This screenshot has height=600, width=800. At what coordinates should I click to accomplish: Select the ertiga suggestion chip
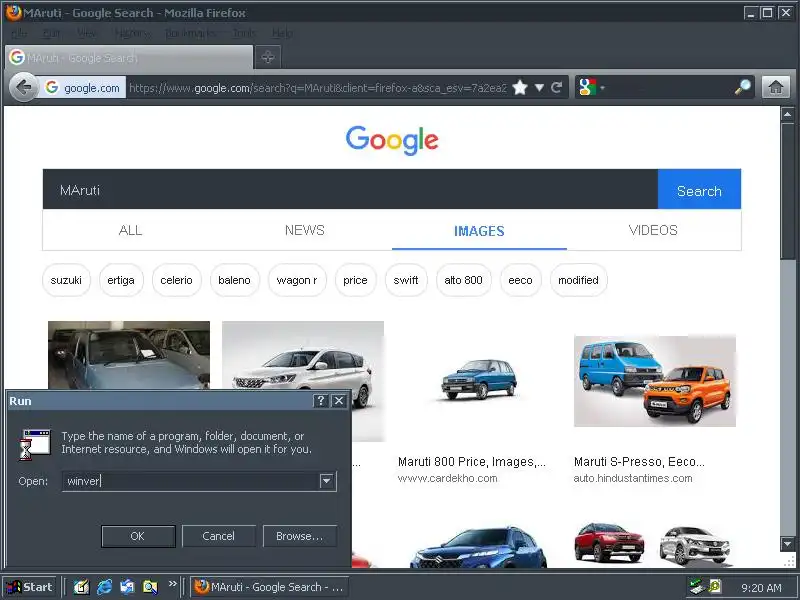(121, 280)
